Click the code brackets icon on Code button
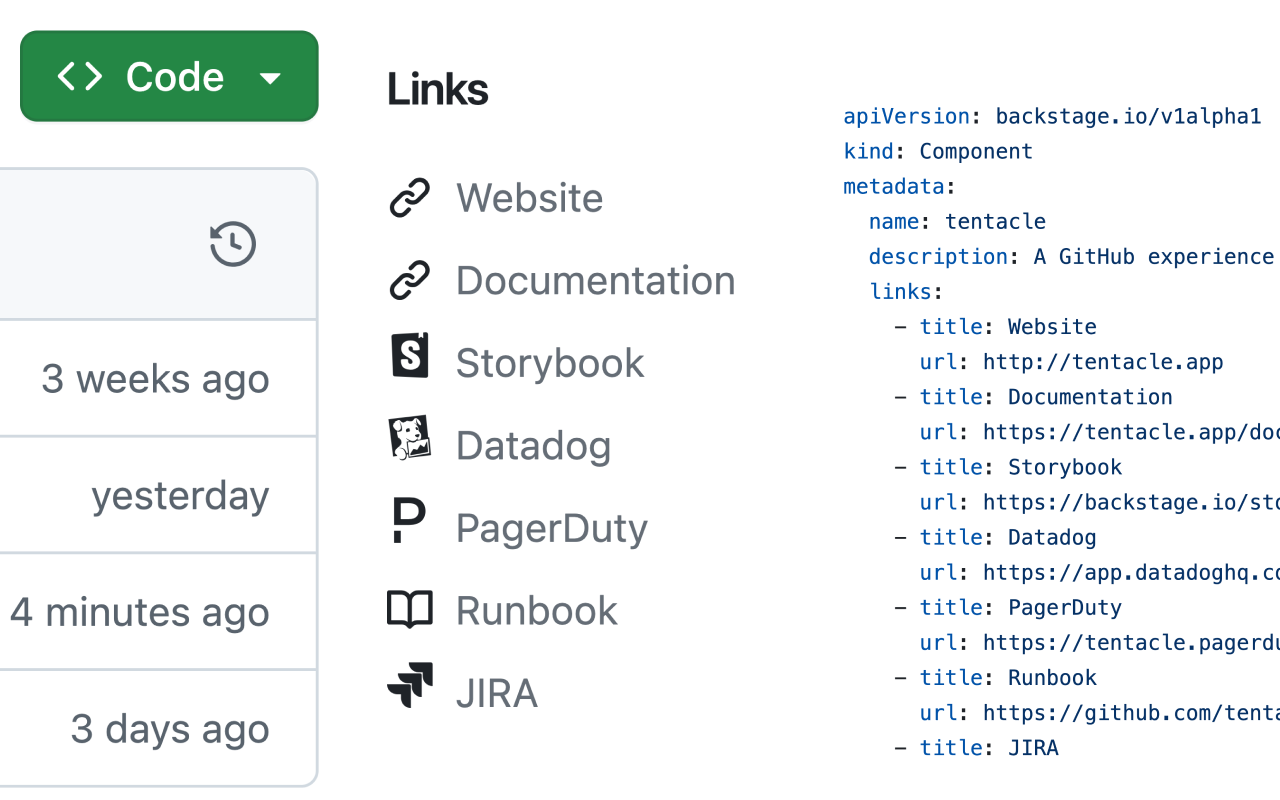This screenshot has height=800, width=1280. tap(82, 75)
